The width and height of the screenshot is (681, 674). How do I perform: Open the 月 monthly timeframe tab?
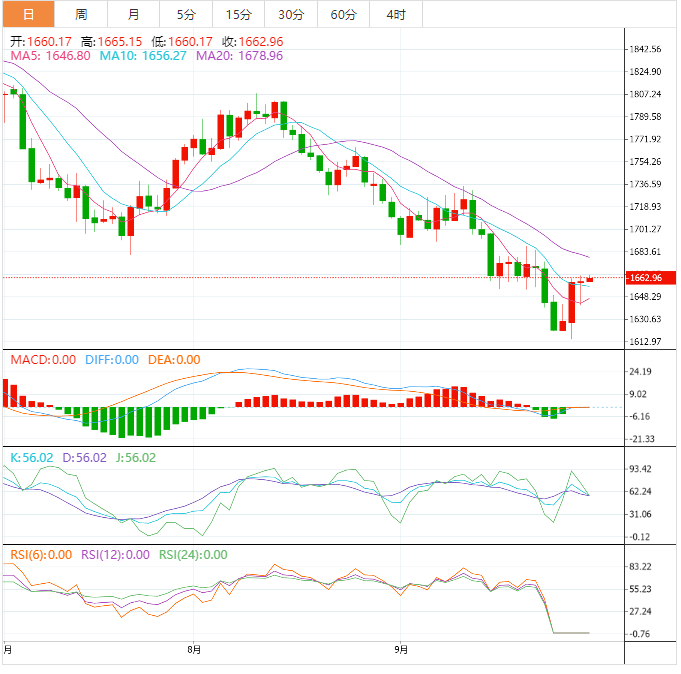click(x=134, y=14)
